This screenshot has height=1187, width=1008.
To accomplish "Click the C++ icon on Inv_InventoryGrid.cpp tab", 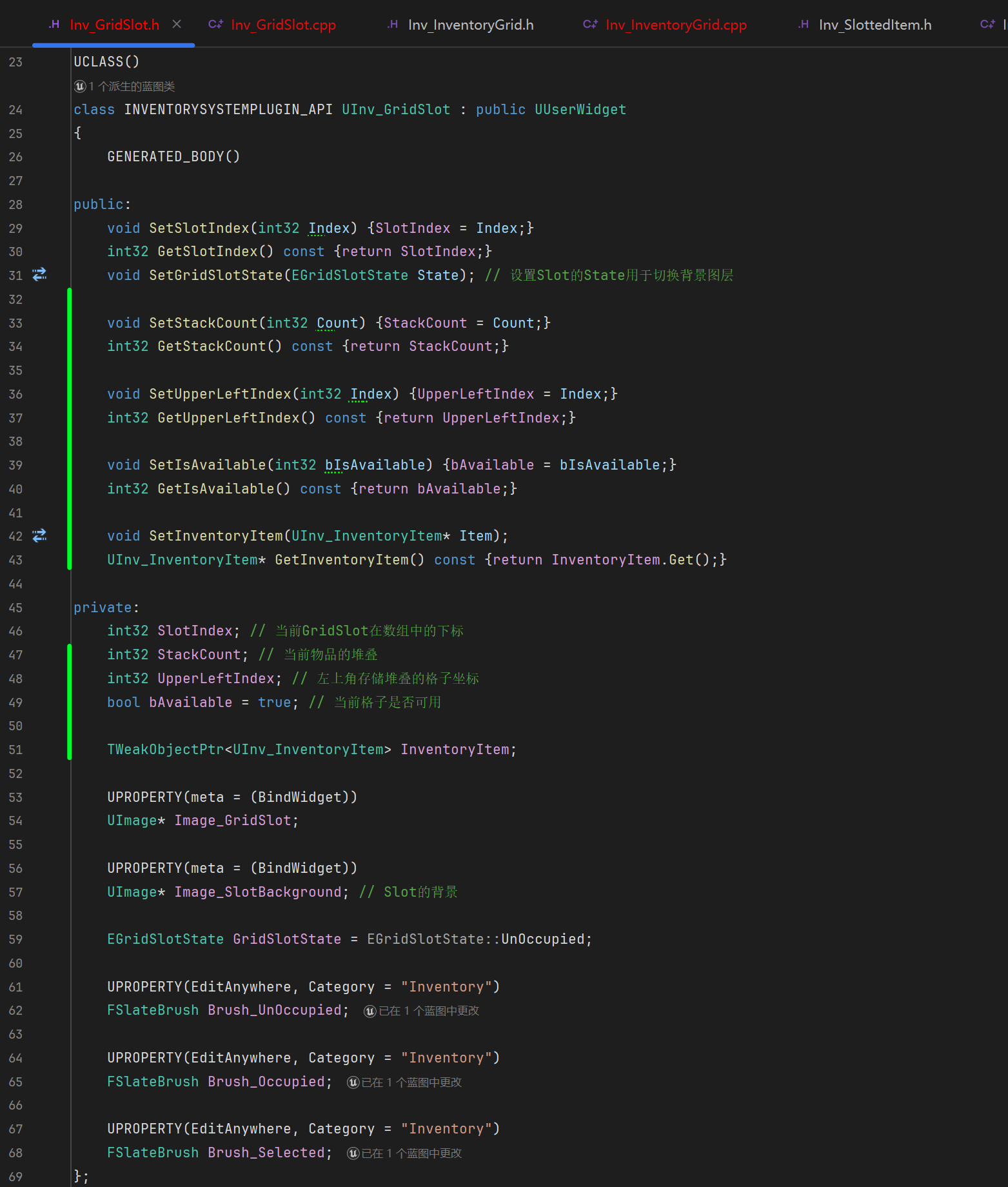I will [x=590, y=25].
